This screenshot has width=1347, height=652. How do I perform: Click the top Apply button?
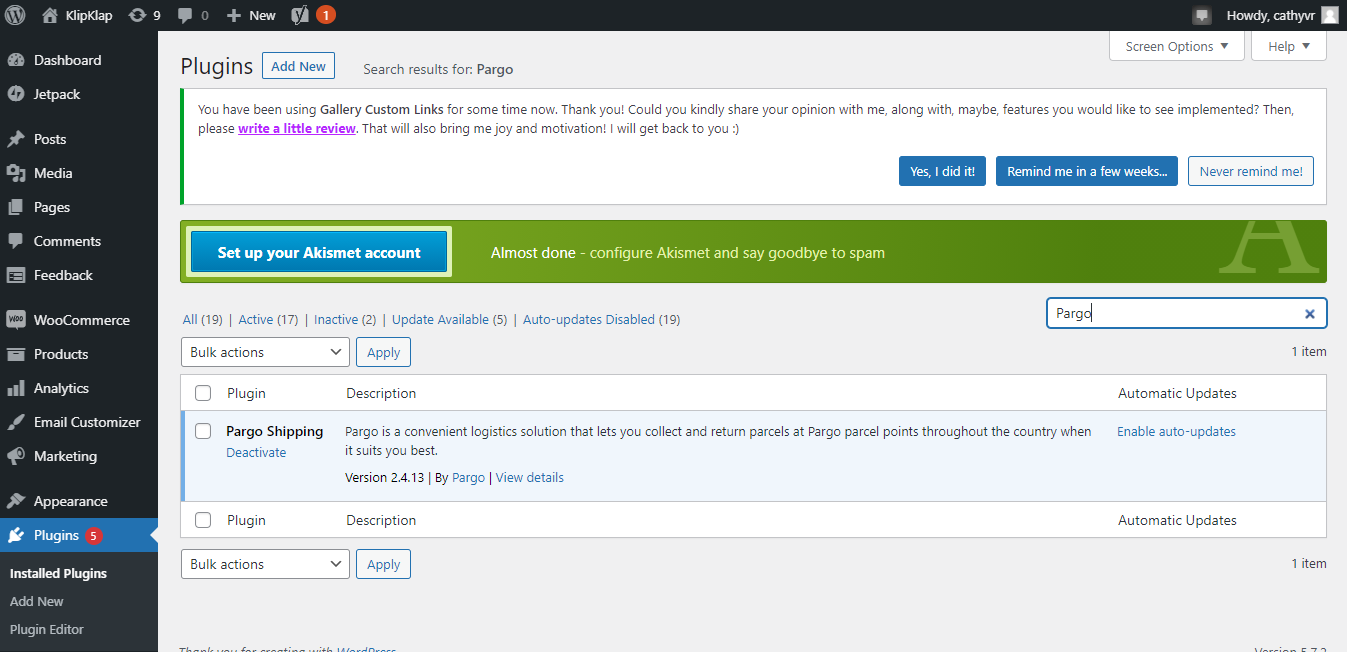point(383,352)
